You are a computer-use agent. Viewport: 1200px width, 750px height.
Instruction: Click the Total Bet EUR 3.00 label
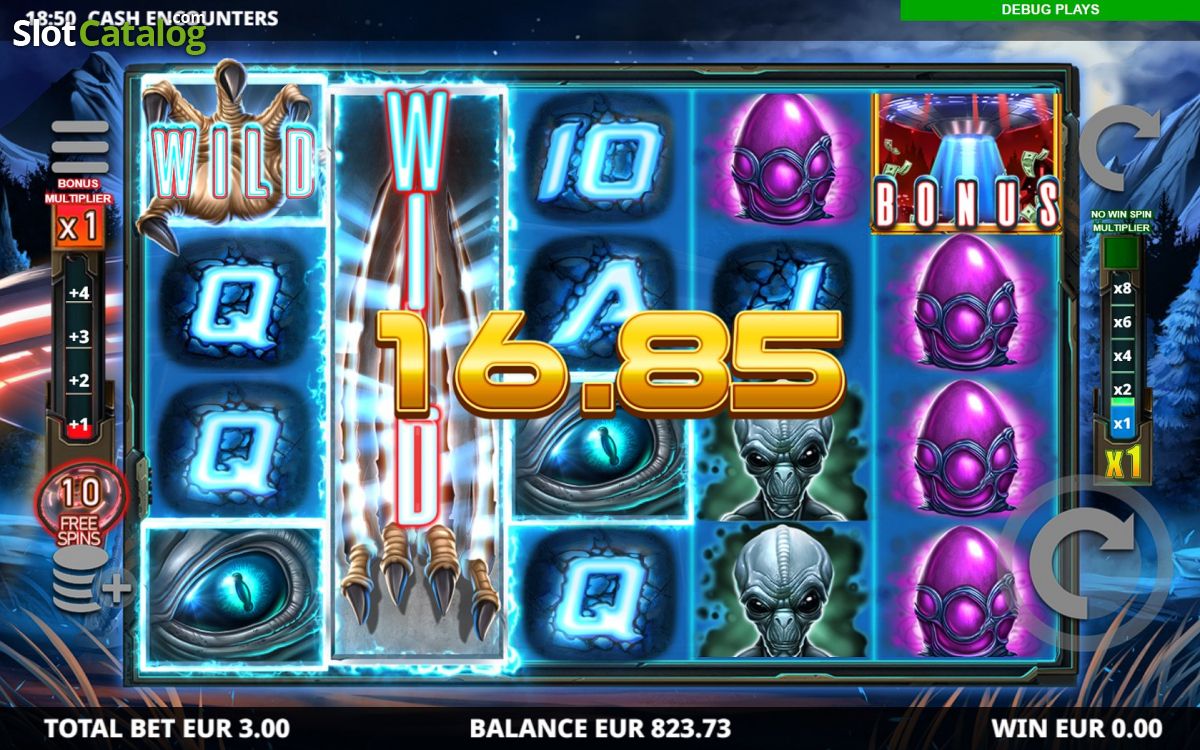click(168, 727)
